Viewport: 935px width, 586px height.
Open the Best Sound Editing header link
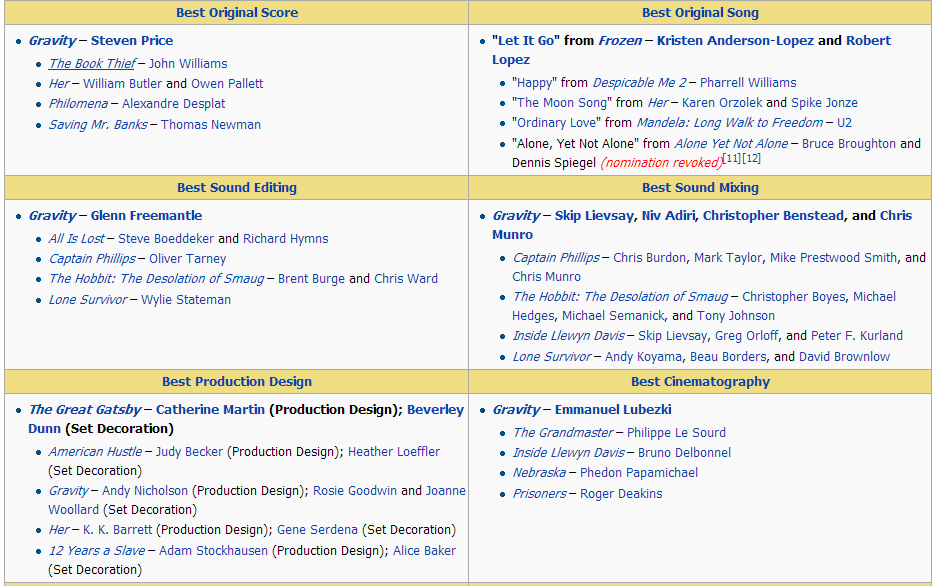pyautogui.click(x=237, y=188)
